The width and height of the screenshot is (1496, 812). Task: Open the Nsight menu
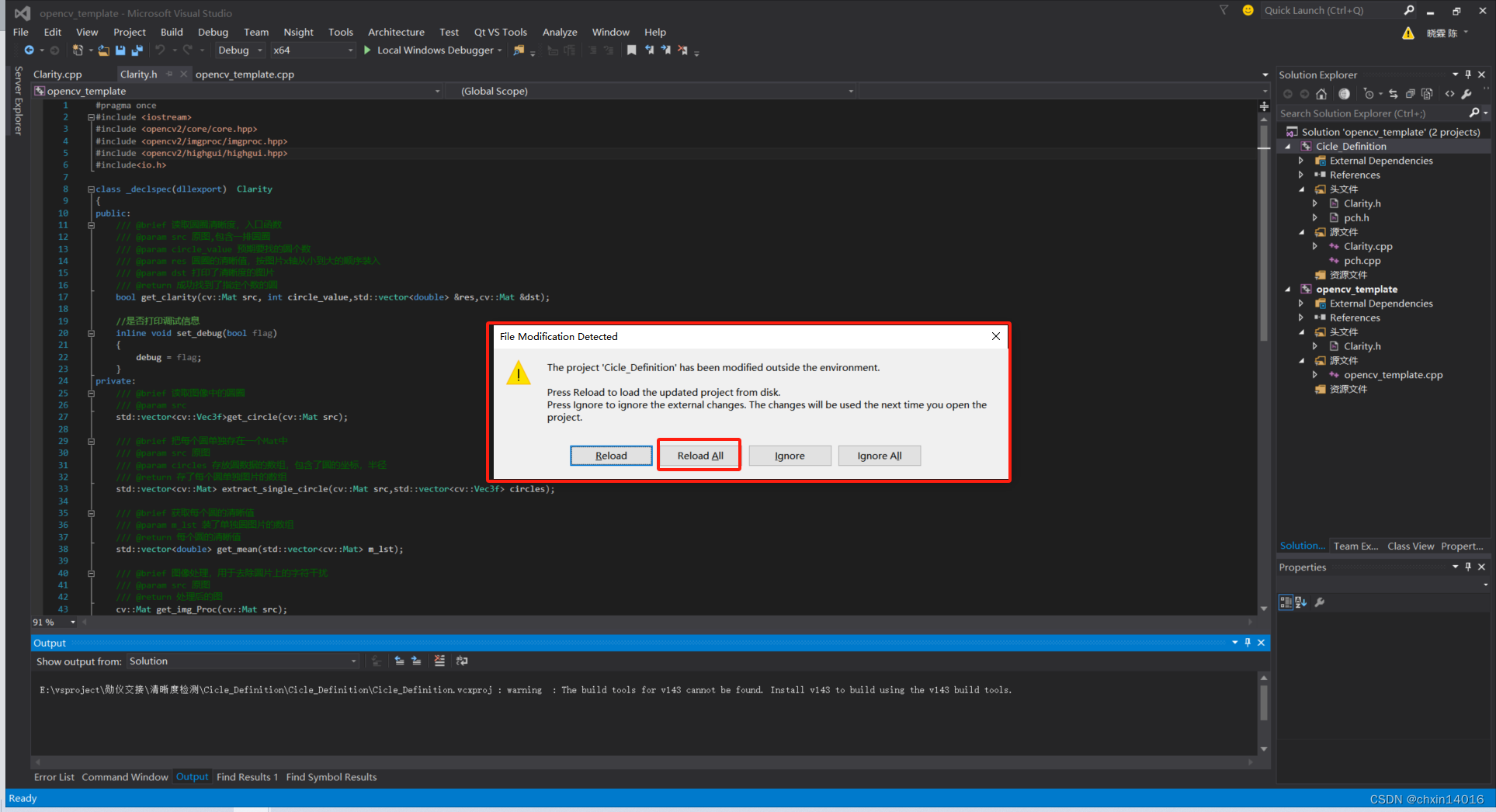tap(298, 32)
